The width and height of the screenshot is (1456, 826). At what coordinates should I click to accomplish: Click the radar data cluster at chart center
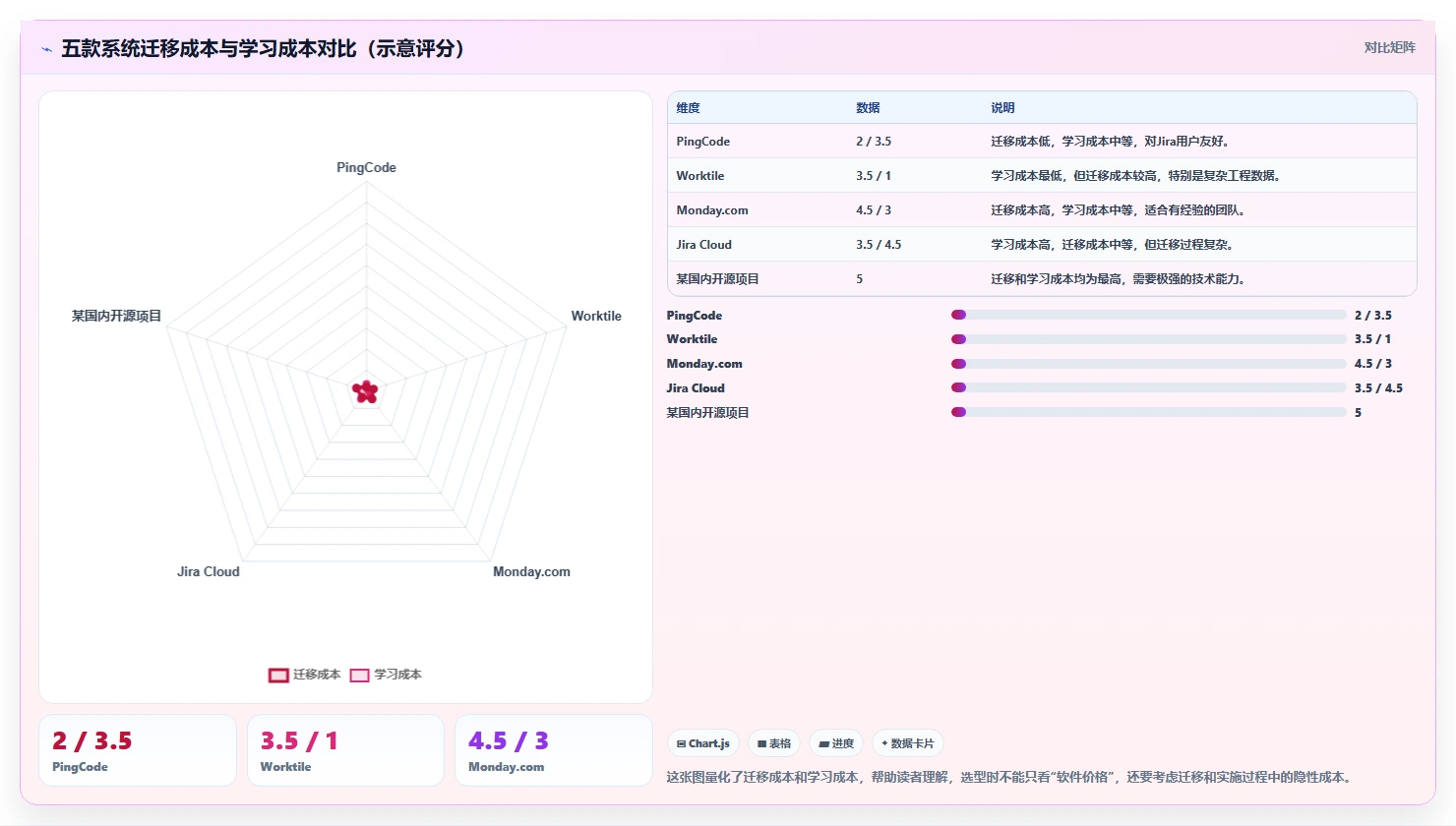point(365,392)
